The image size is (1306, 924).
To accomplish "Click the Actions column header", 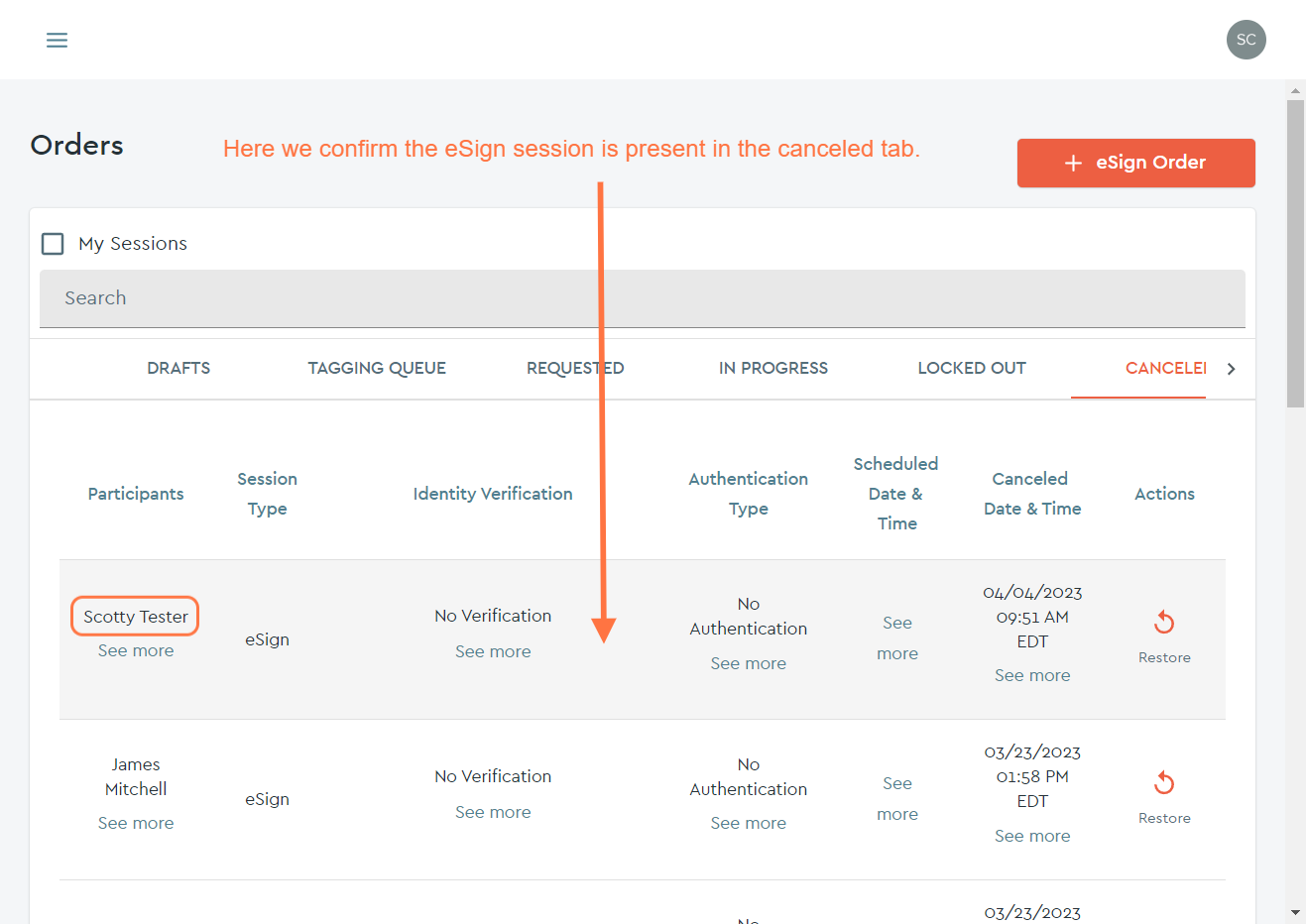I will [x=1164, y=494].
